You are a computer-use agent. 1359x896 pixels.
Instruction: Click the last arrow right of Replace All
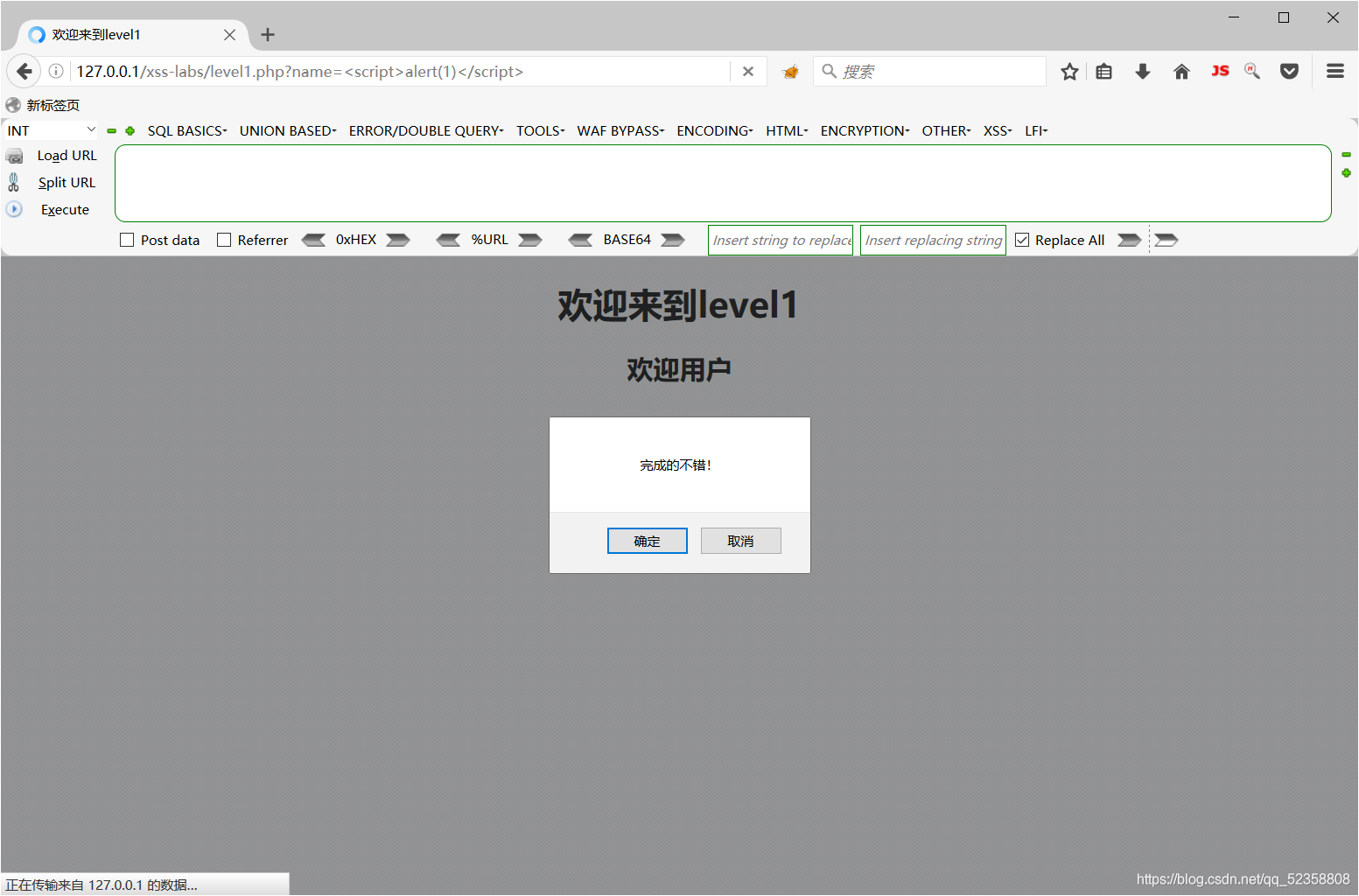1166,240
